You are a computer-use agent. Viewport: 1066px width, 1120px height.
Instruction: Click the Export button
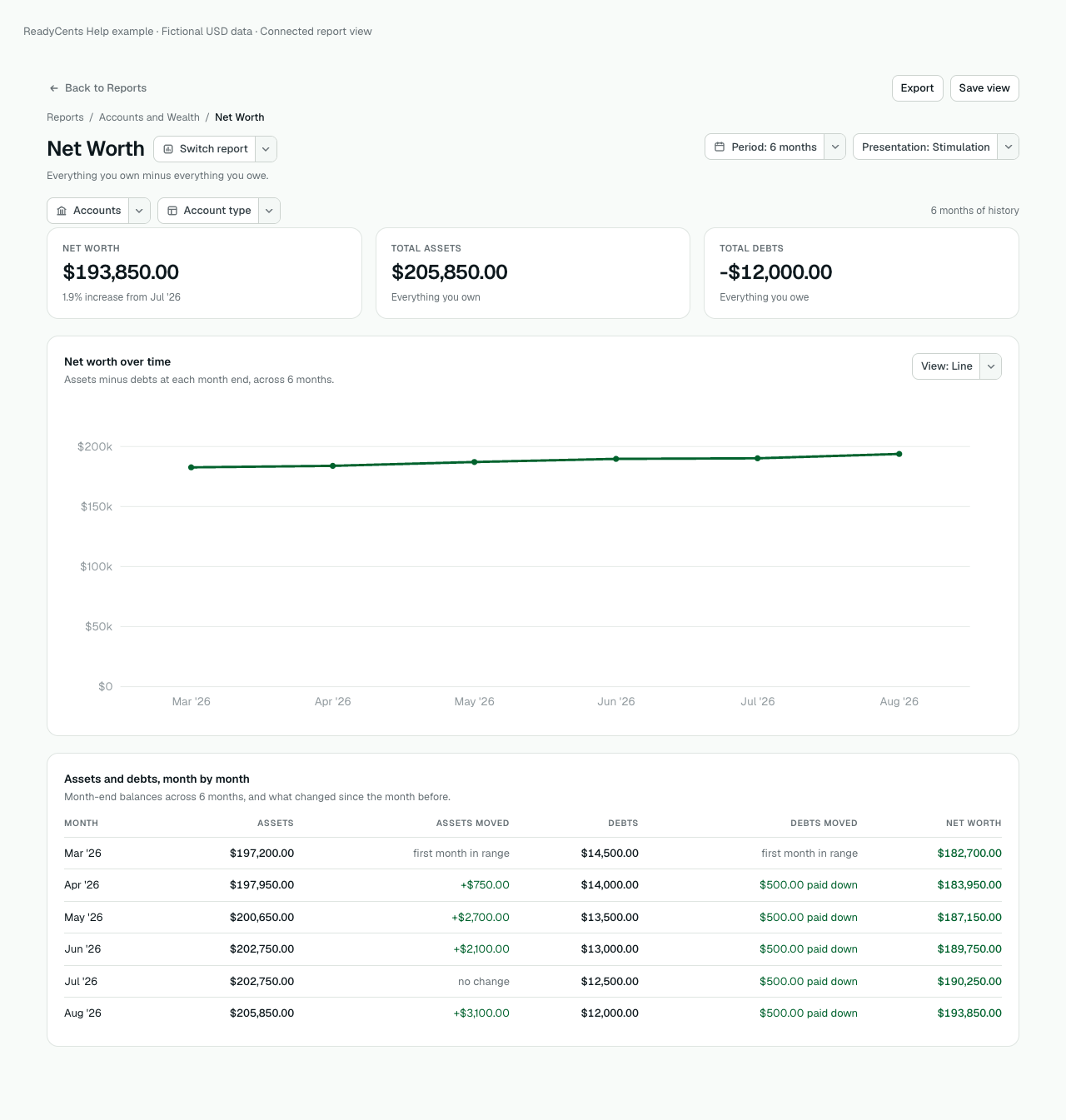pyautogui.click(x=918, y=88)
